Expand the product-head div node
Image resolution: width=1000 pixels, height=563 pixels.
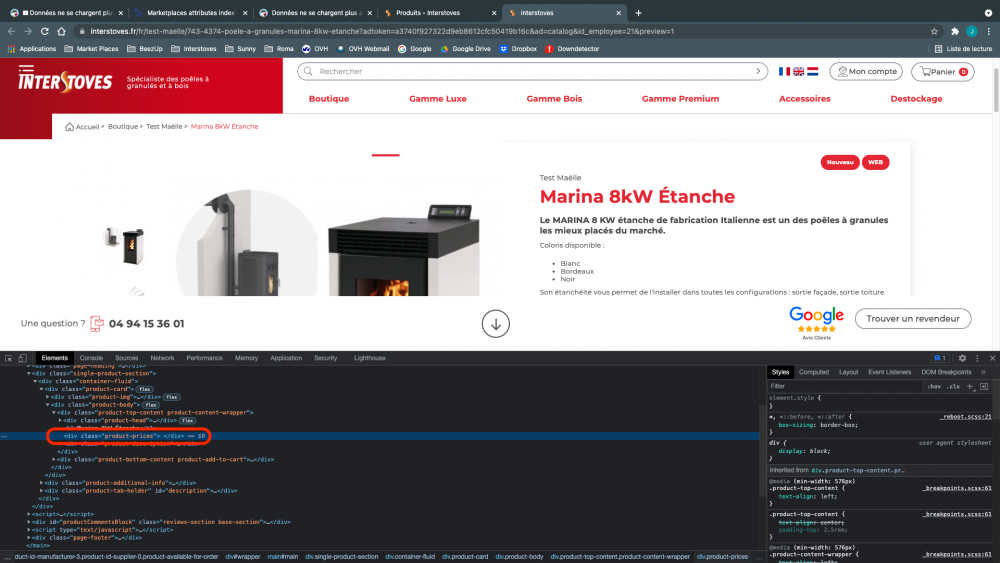(60, 421)
